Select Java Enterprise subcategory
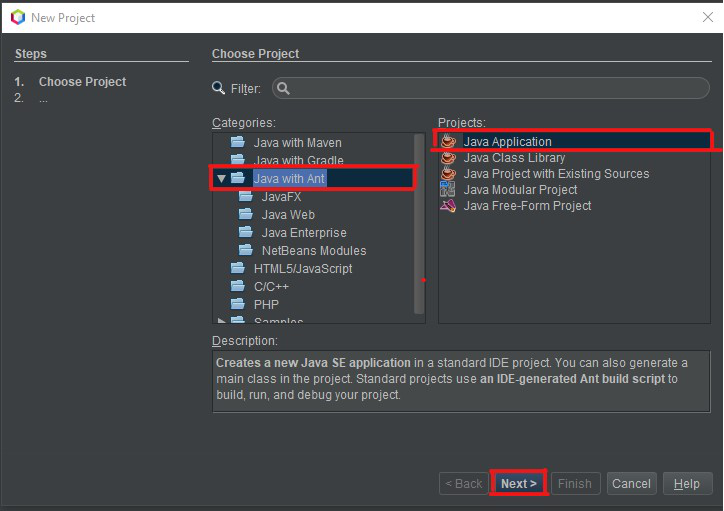The width and height of the screenshot is (724, 511). click(x=304, y=233)
